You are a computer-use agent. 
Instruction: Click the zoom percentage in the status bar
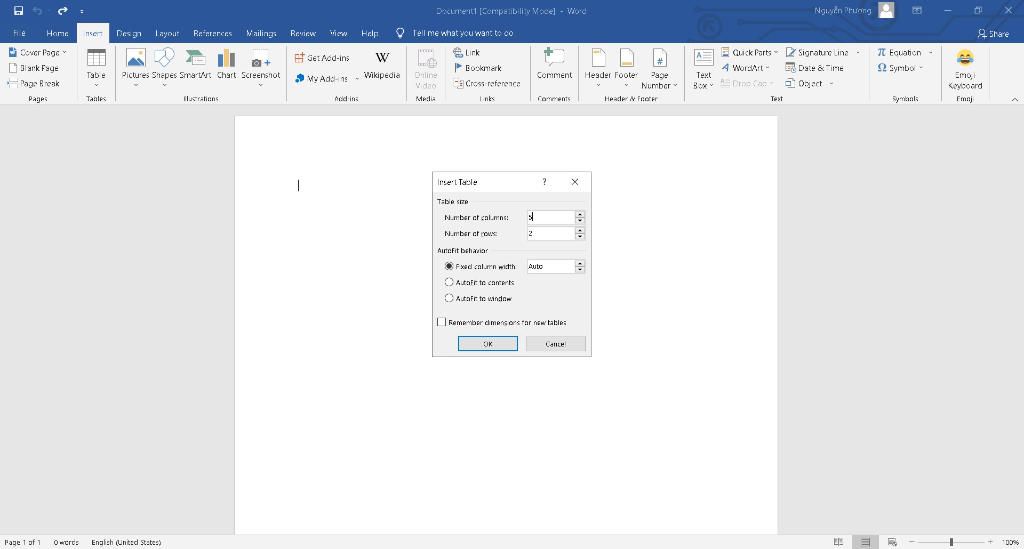1010,542
